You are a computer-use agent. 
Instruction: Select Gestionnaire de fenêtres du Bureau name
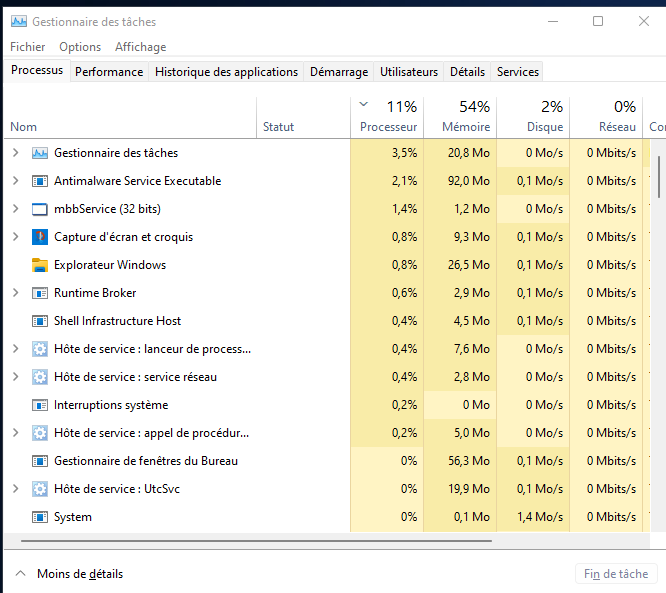tap(146, 461)
